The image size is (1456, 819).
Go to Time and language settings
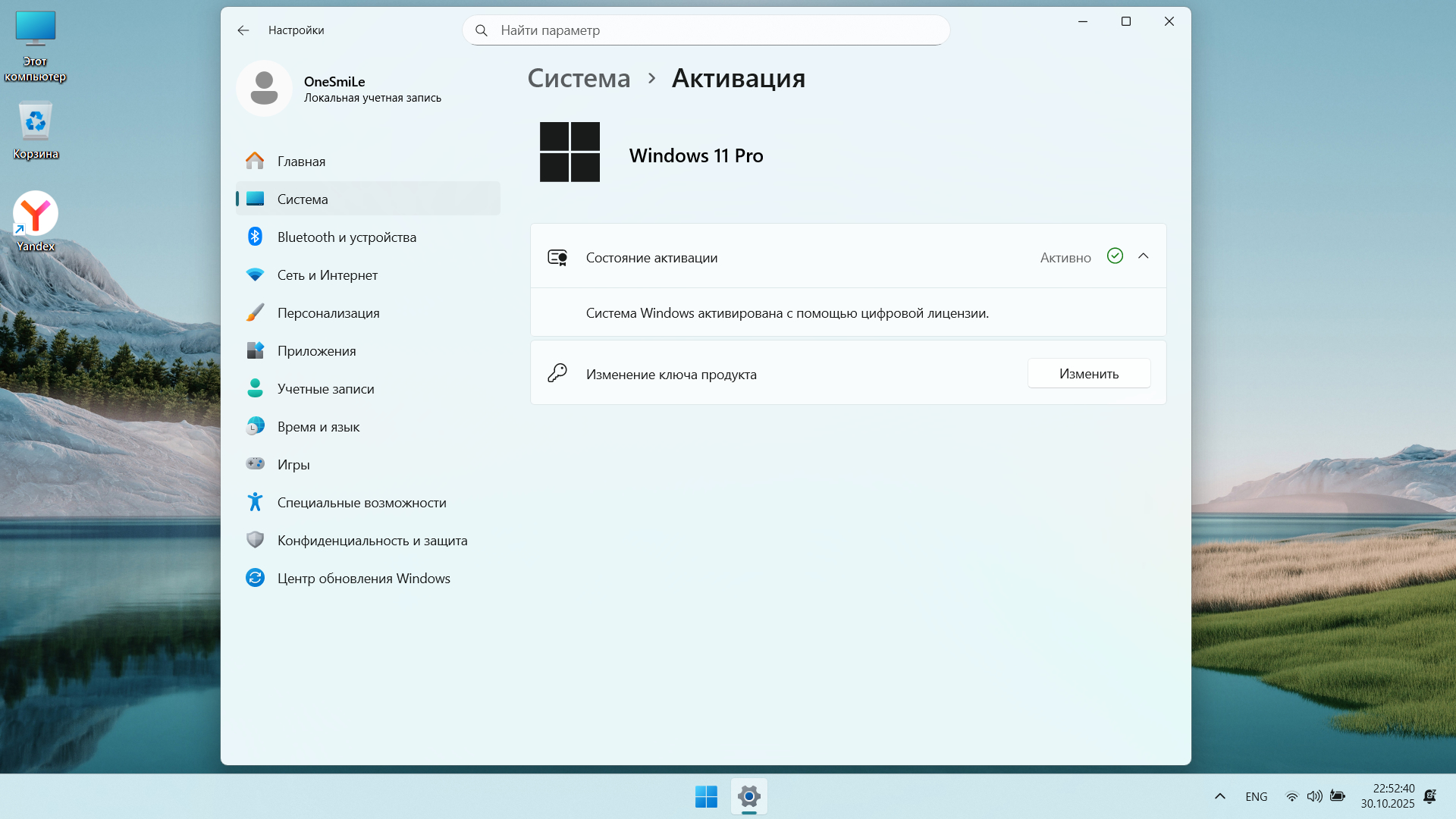[318, 426]
